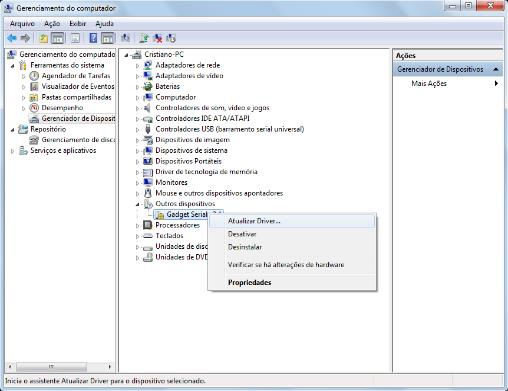Image resolution: width=508 pixels, height=391 pixels.
Task: Click the Baterias device category icon
Action: pyautogui.click(x=148, y=87)
